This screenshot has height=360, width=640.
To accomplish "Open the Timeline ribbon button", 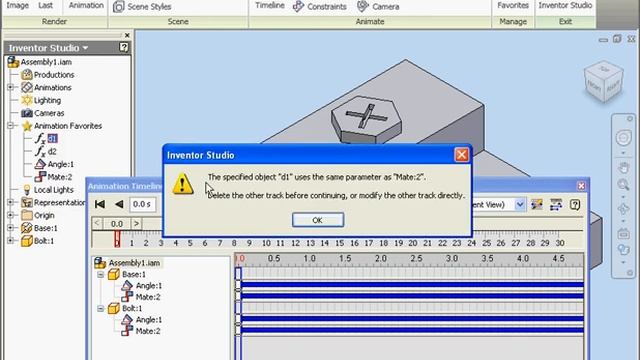I will click(x=270, y=5).
